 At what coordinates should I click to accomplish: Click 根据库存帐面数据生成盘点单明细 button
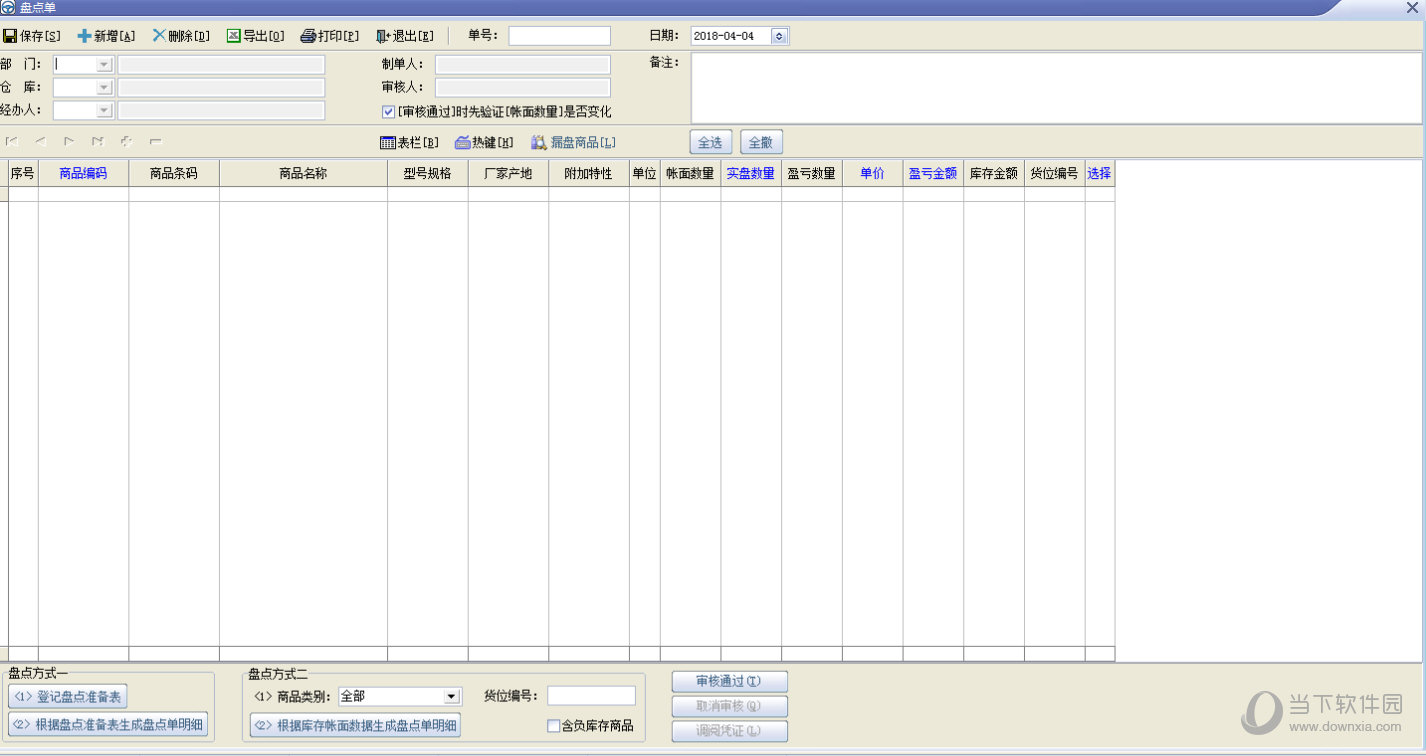click(355, 725)
